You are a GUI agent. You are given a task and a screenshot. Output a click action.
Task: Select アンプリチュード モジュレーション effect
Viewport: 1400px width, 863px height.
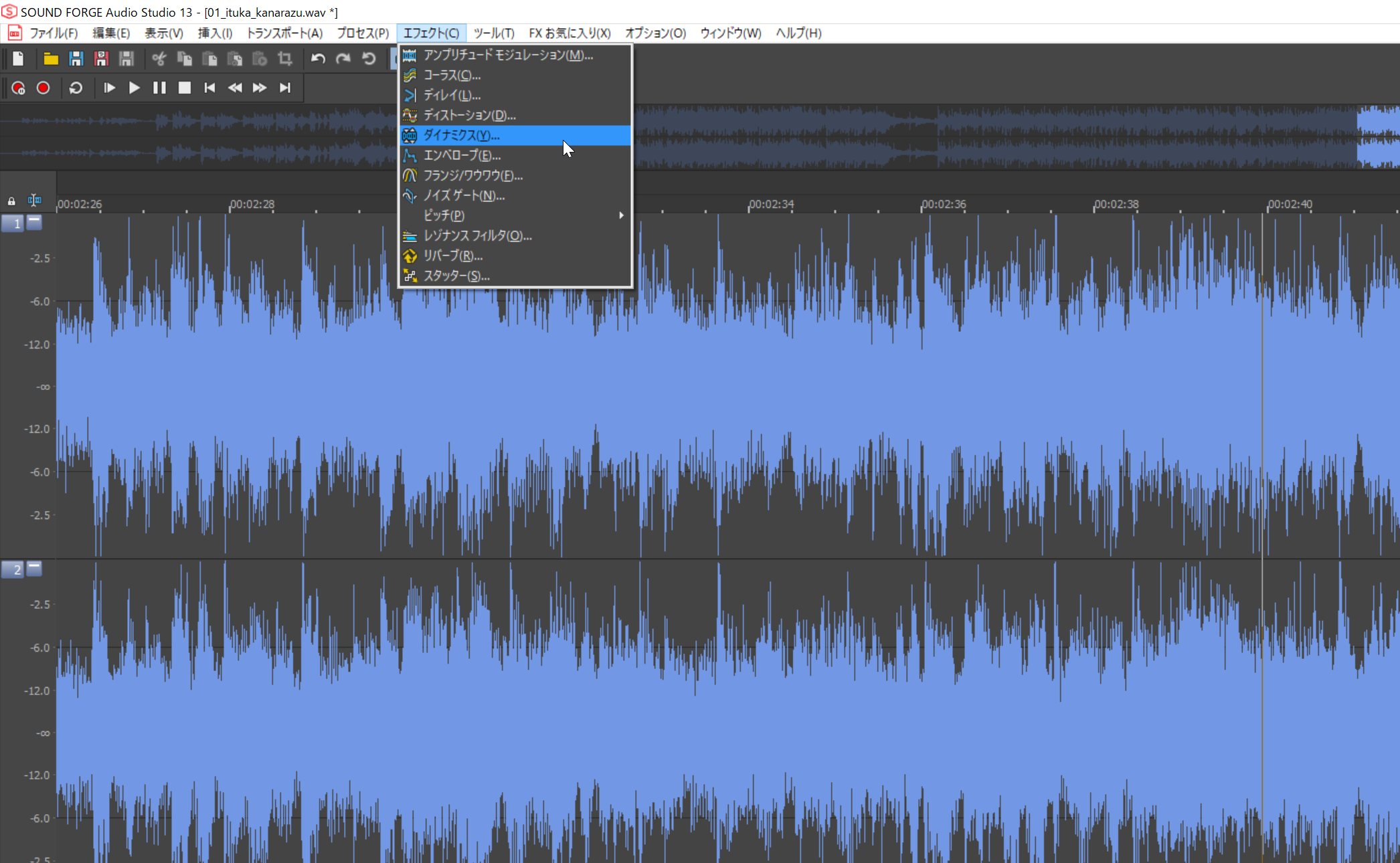click(x=515, y=55)
